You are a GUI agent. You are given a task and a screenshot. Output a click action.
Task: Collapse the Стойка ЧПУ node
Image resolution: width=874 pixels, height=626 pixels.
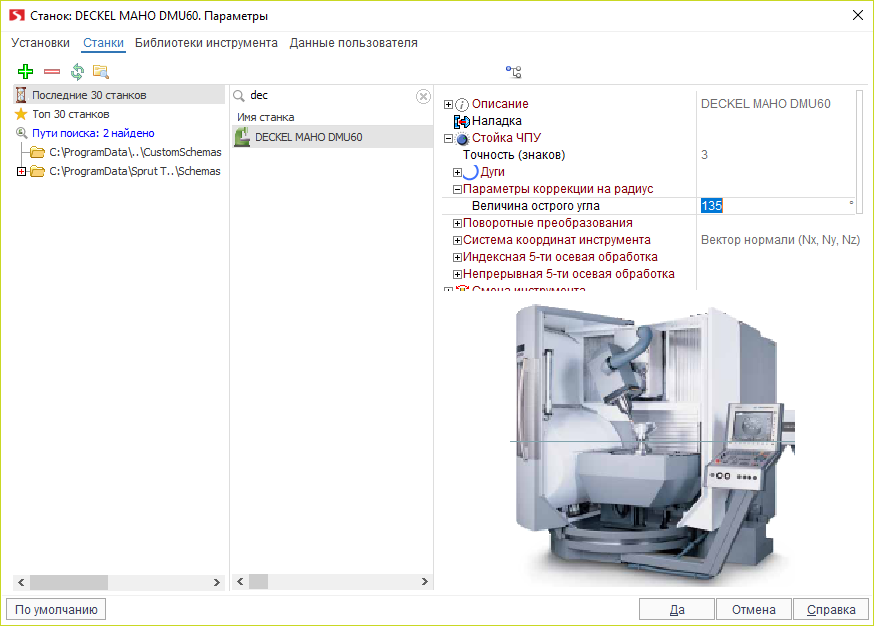pyautogui.click(x=448, y=138)
